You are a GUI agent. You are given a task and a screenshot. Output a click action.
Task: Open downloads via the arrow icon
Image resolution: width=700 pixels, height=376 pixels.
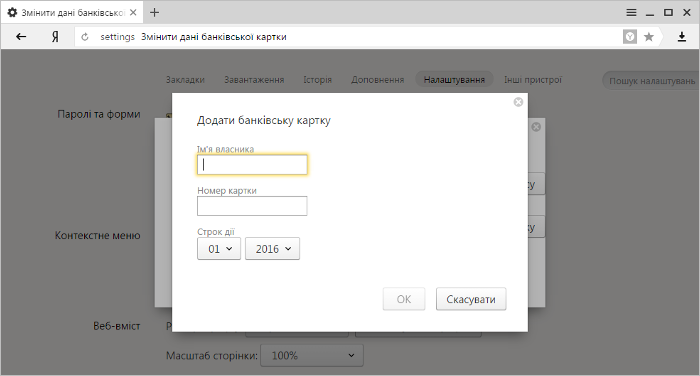[x=682, y=37]
